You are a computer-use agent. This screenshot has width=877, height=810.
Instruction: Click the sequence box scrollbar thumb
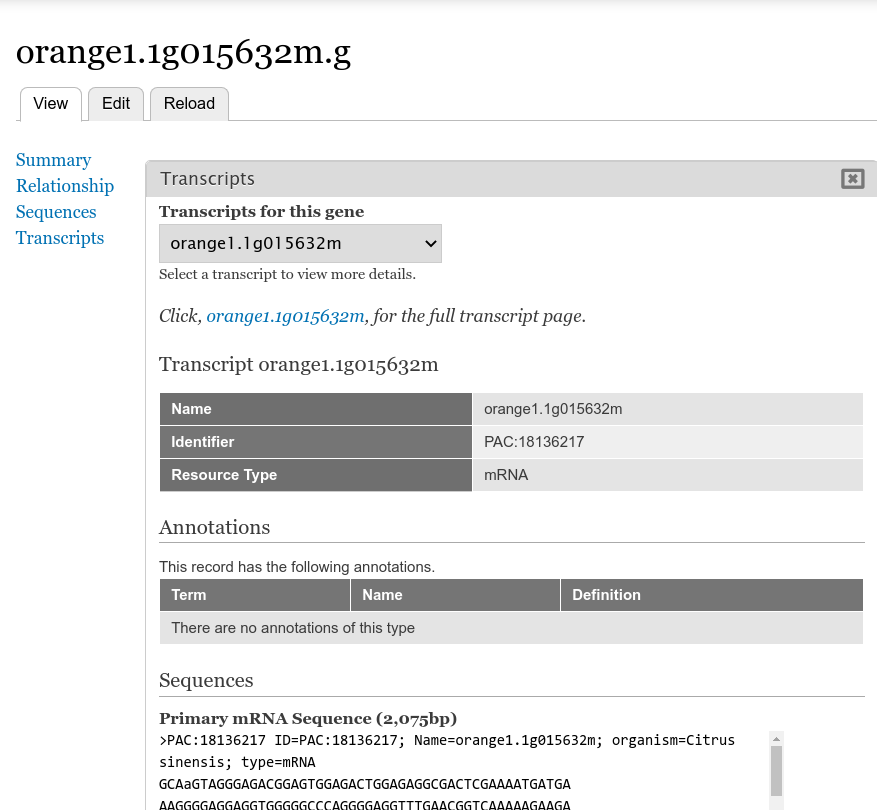(776, 770)
